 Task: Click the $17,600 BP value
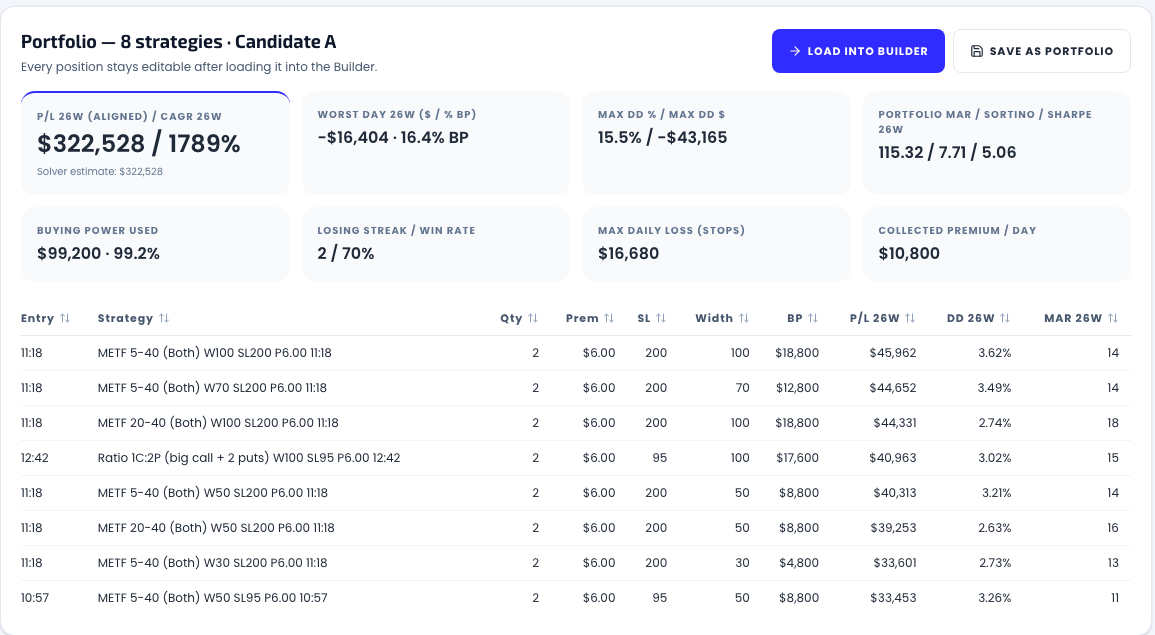[x=797, y=457]
